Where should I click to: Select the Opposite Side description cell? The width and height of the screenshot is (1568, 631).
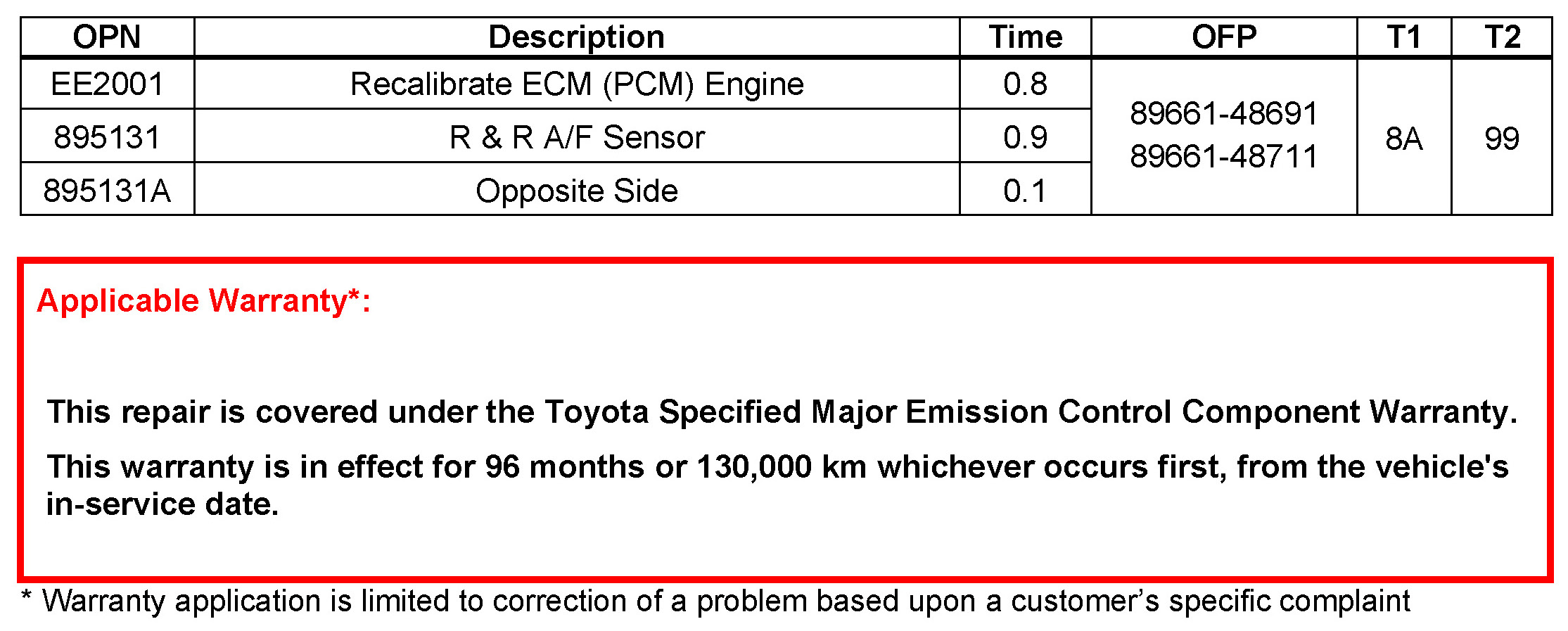coord(576,191)
